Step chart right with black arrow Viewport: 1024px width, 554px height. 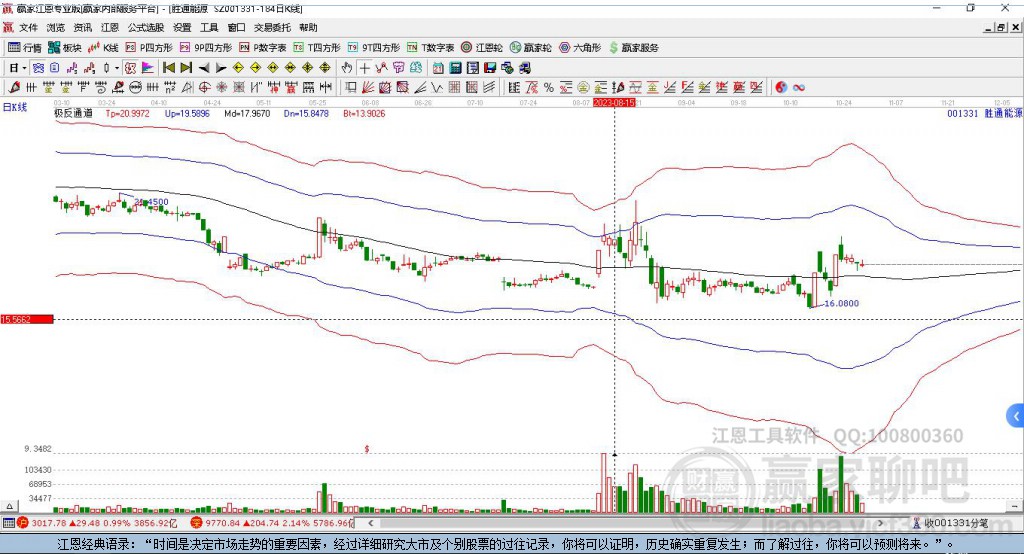click(x=221, y=68)
